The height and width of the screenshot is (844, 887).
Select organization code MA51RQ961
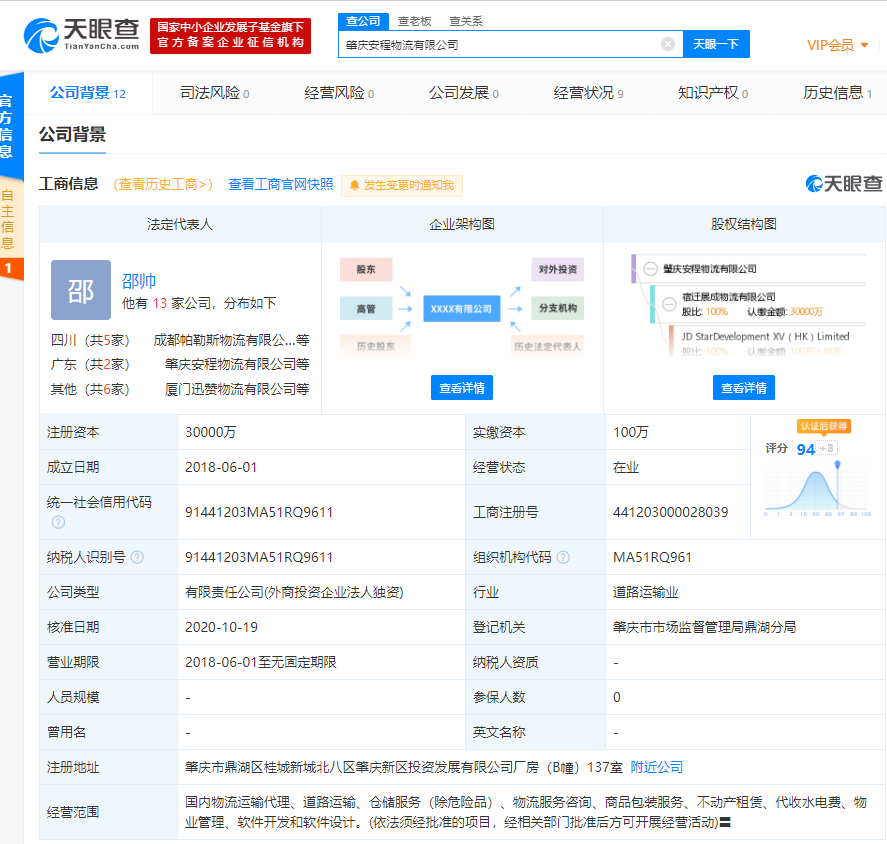point(652,557)
